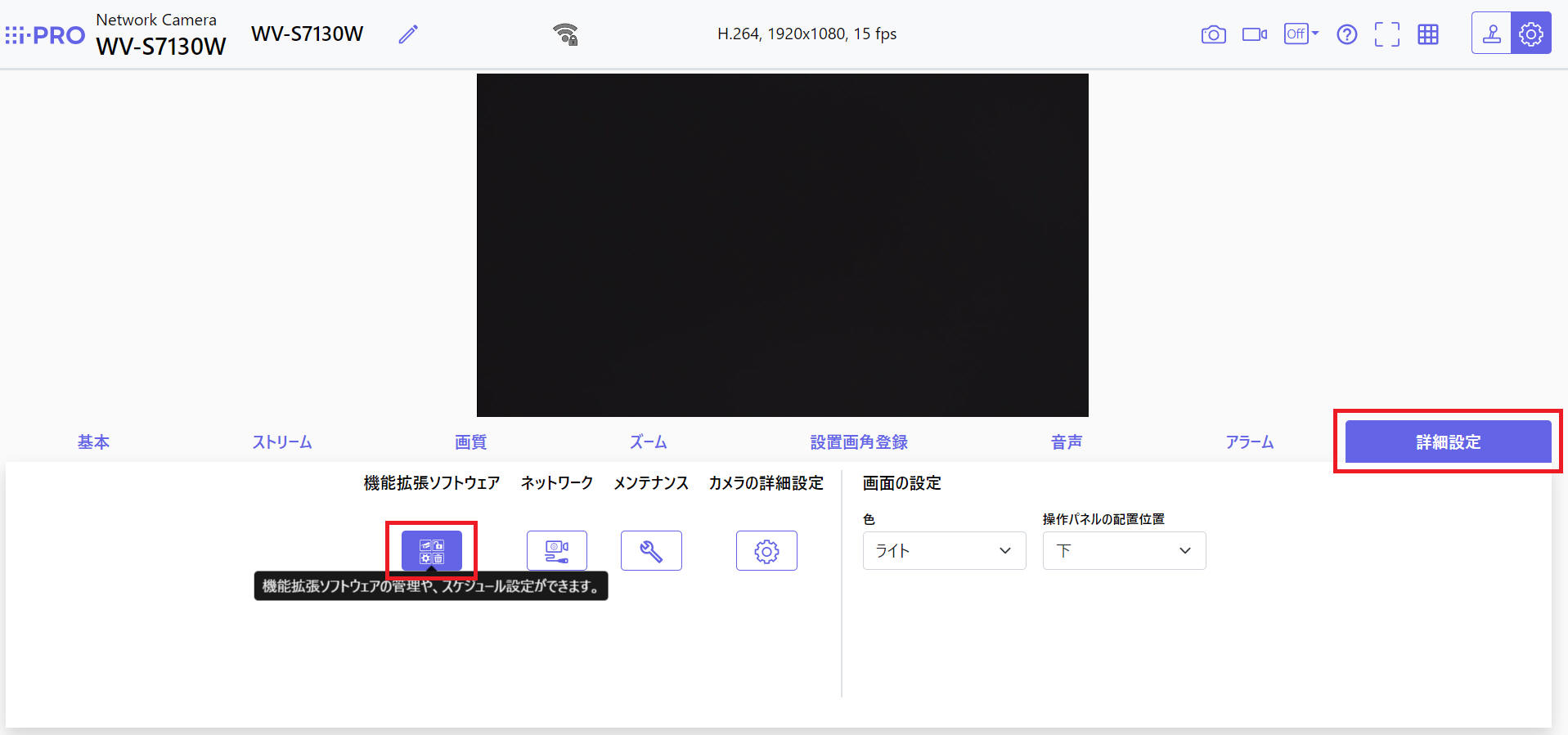Click the ネットワーク label
The height and width of the screenshot is (735, 1568).
pyautogui.click(x=557, y=483)
